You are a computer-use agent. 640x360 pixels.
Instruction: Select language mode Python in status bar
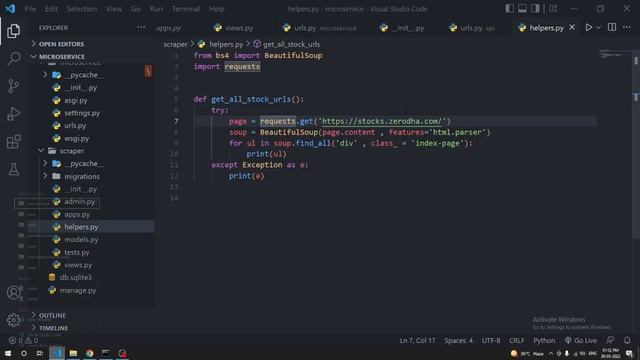544,340
